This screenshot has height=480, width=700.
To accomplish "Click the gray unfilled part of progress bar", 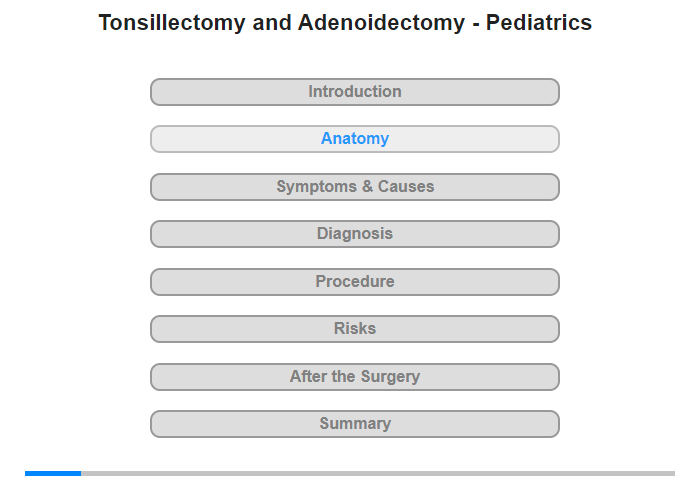I will click(378, 473).
